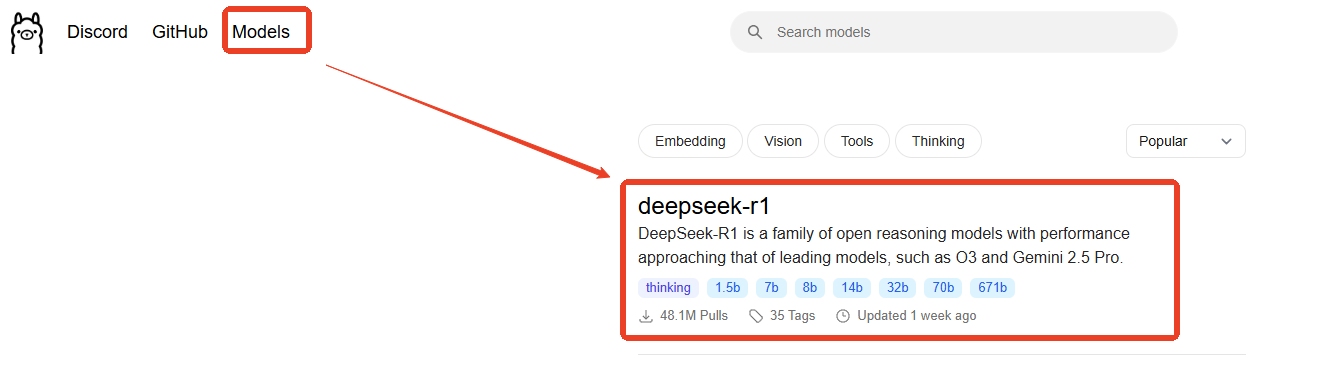Screen dimensions: 1318x371
Task: Open the Popular sort dropdown
Action: [1186, 141]
